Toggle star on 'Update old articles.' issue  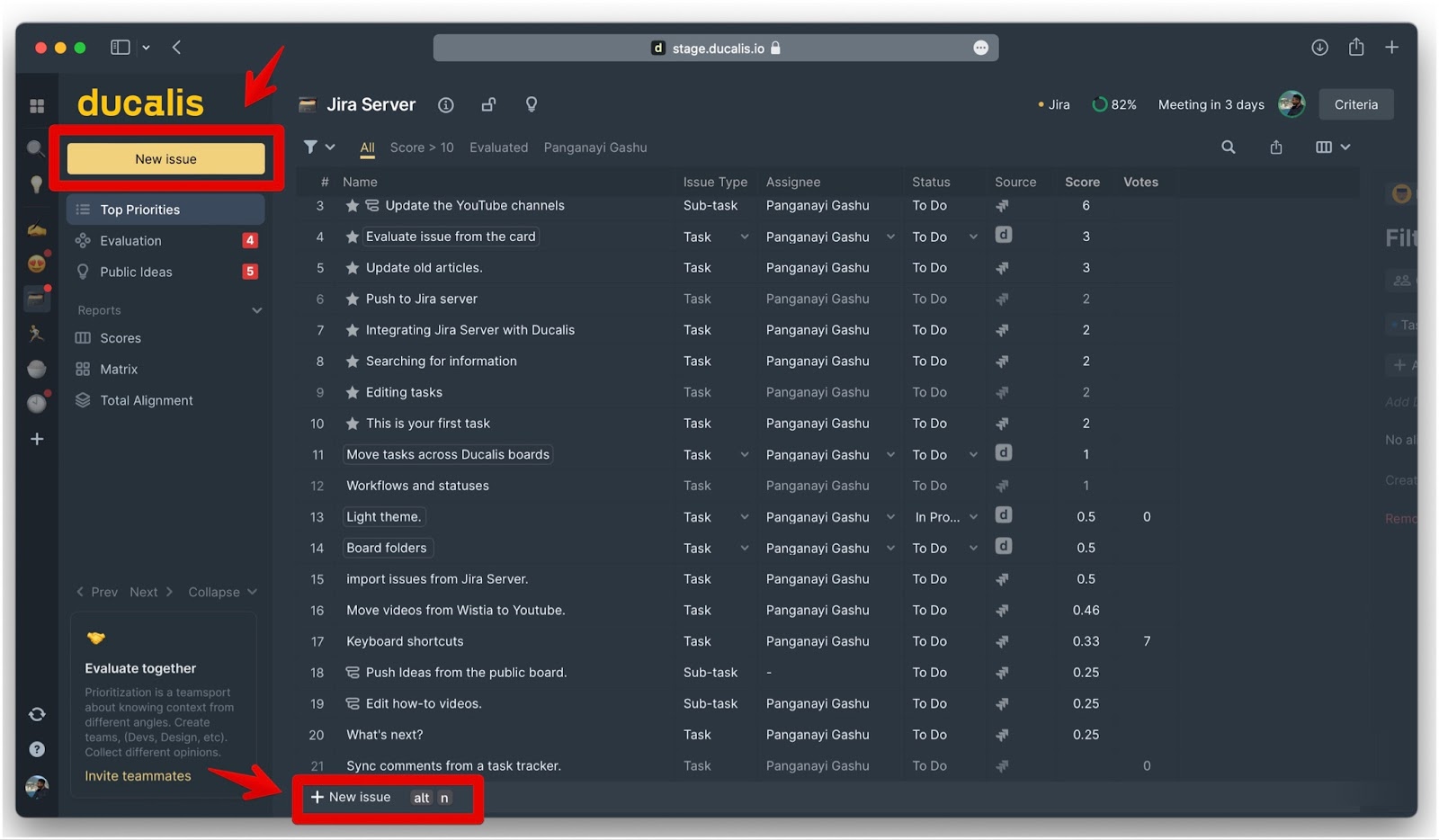pos(353,268)
